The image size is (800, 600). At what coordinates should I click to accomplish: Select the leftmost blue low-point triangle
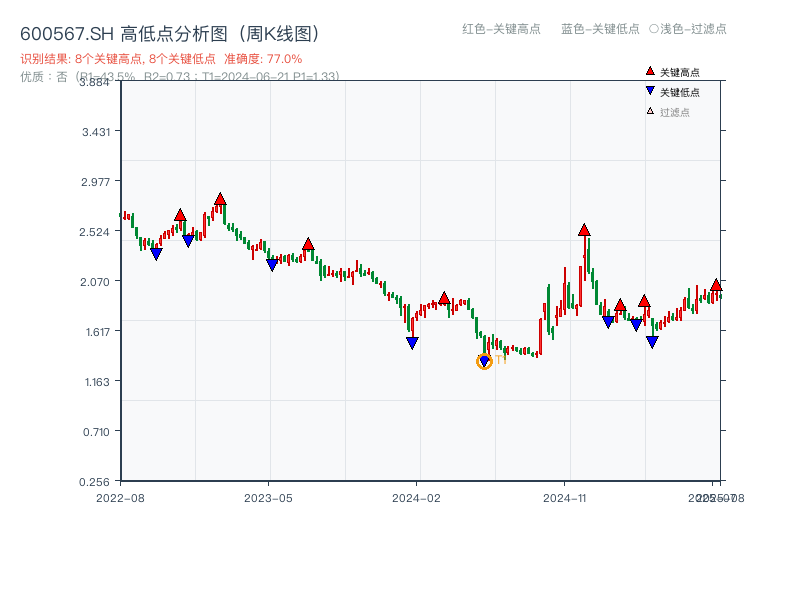click(x=156, y=254)
